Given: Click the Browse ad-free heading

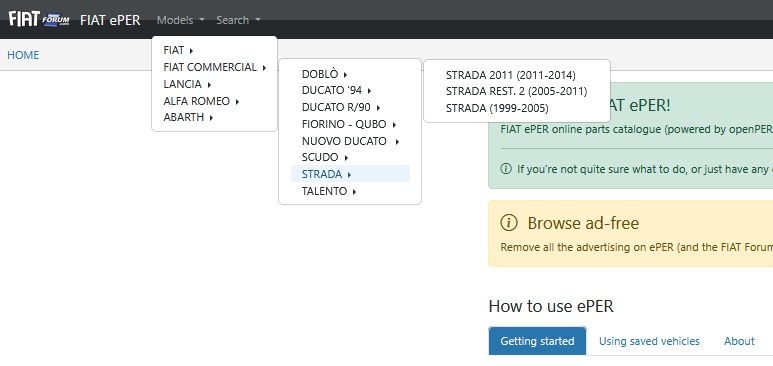Looking at the screenshot, I should [x=583, y=223].
